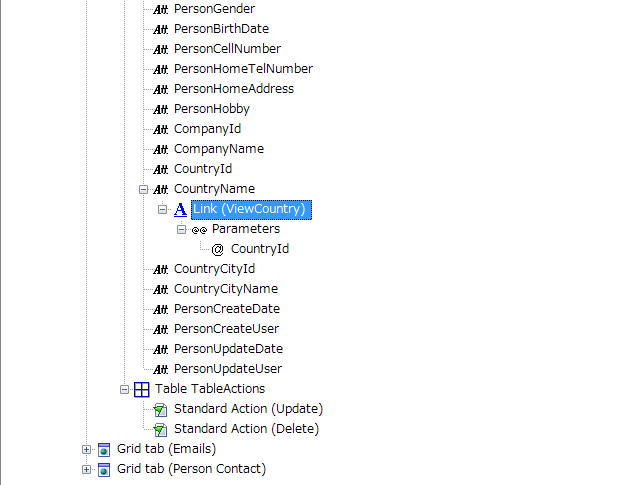
Task: Click the Standard Action (Delete) icon
Action: [x=160, y=429]
